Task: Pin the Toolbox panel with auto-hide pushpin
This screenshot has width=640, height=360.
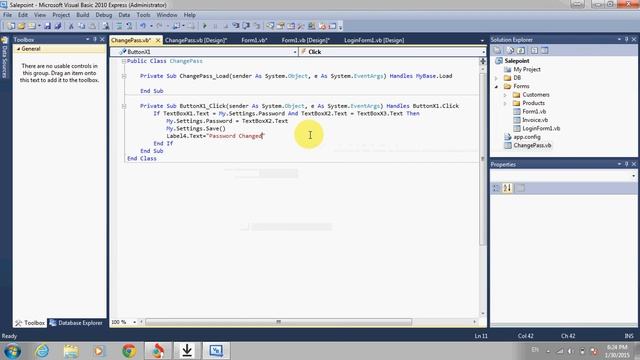Action: pyautogui.click(x=95, y=39)
